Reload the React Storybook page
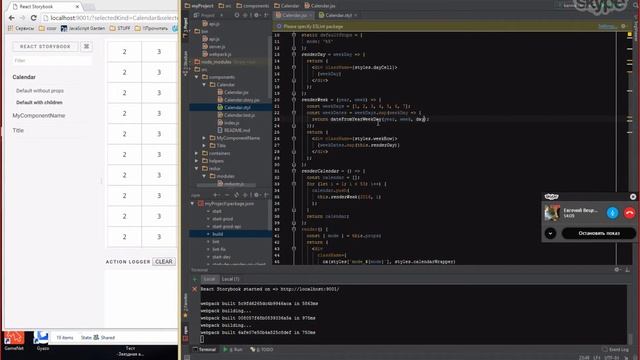Screen dimensions: 640x360 click(33, 18)
